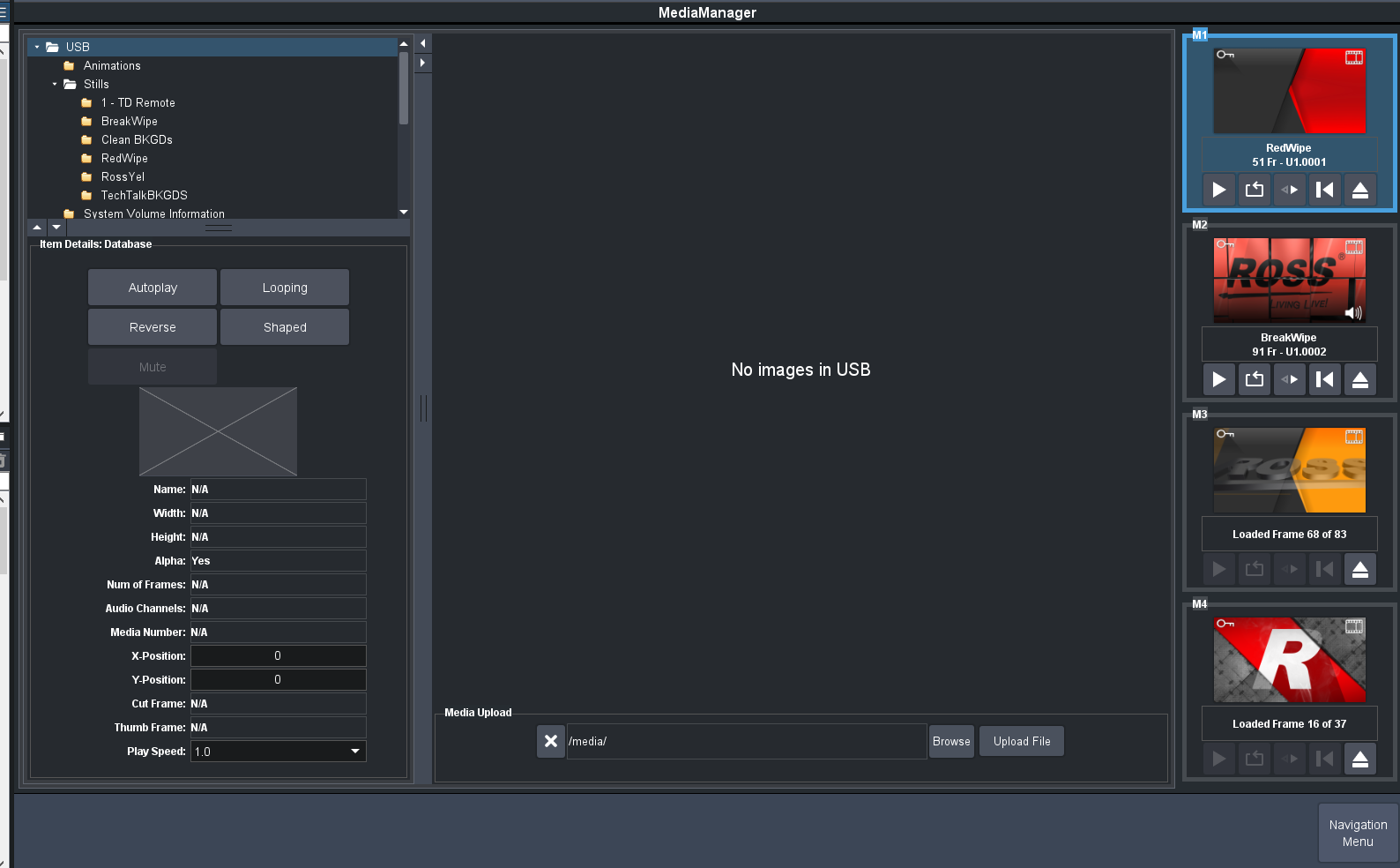
Task: Select the M1 RedWipe thumbnail
Action: [x=1290, y=92]
